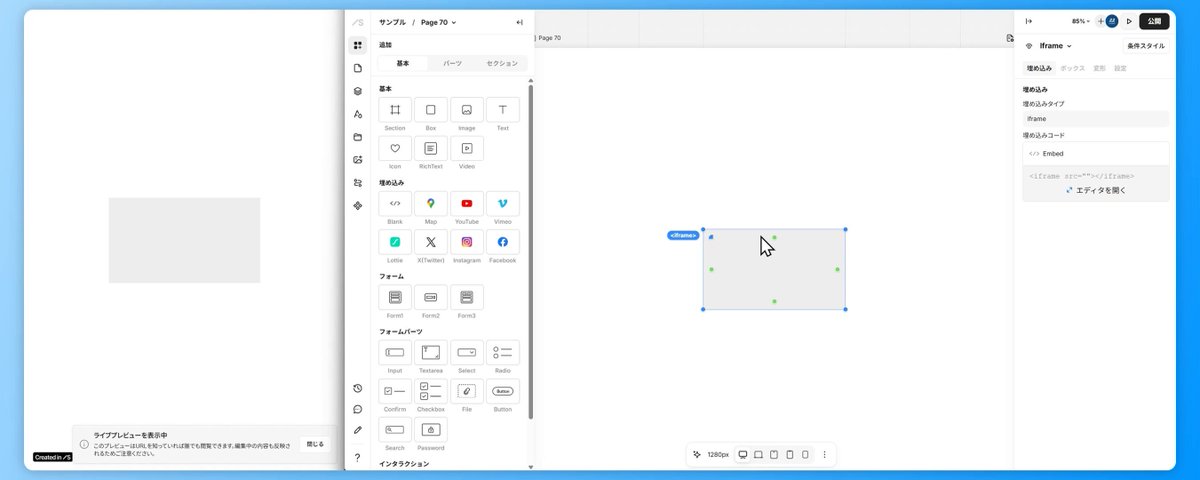The image size is (1200, 480).
Task: Switch to the 基本 tab
Action: click(403, 63)
